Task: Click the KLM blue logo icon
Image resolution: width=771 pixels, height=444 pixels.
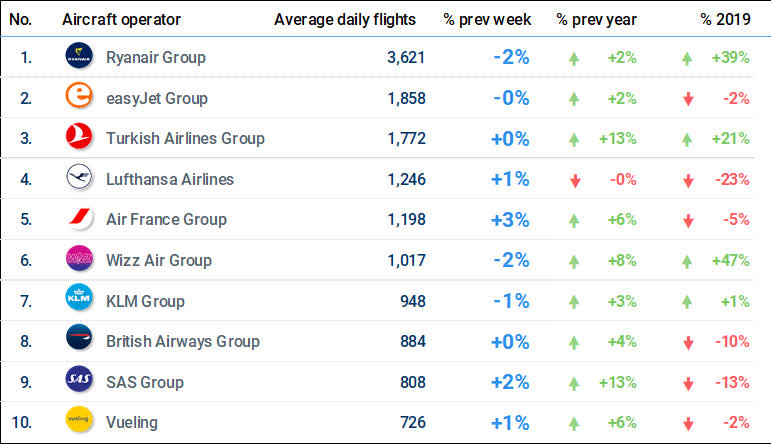Action: click(x=79, y=300)
